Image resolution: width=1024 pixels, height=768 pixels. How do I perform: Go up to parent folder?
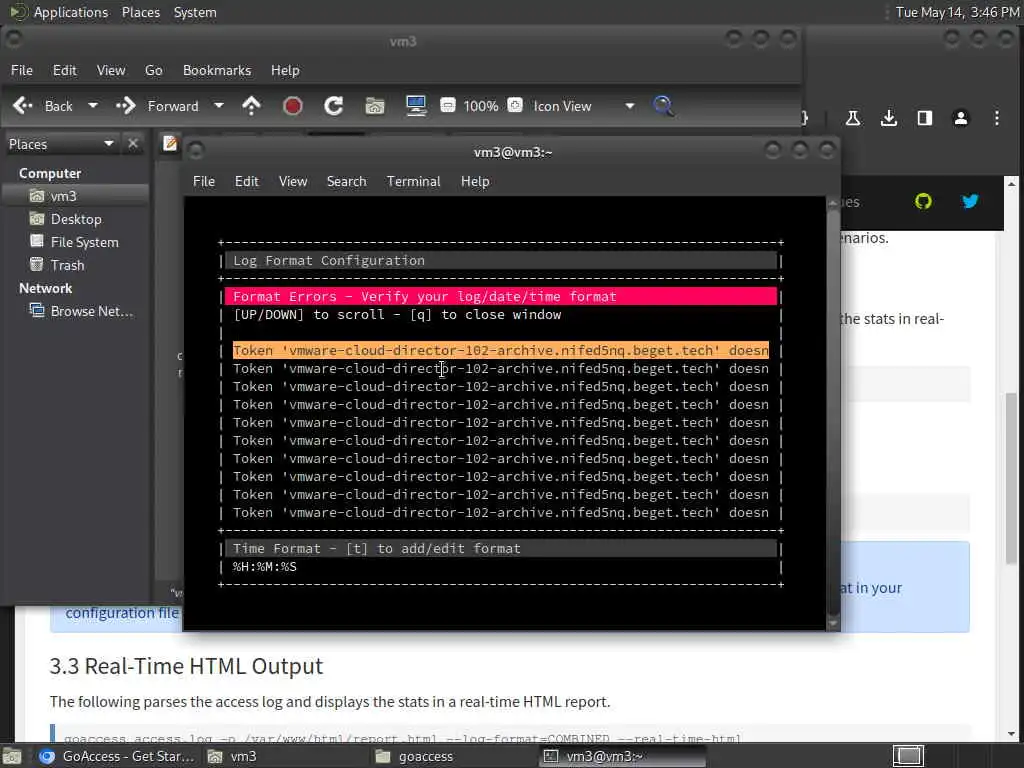251,106
